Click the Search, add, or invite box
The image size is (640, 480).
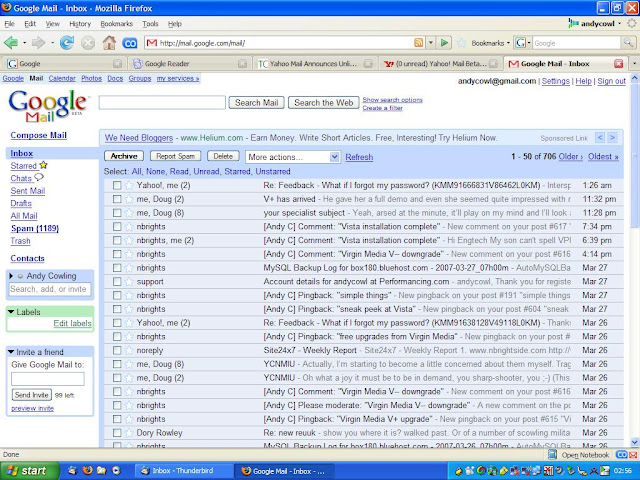(50, 289)
